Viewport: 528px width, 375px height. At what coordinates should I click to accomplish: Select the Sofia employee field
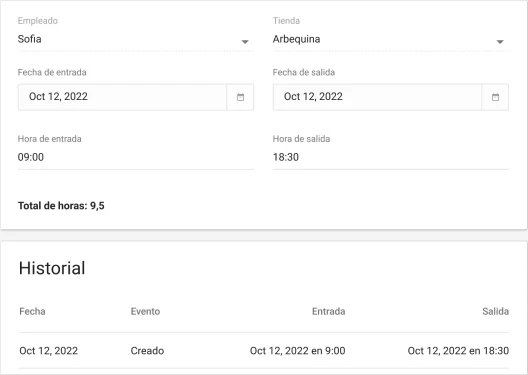135,39
